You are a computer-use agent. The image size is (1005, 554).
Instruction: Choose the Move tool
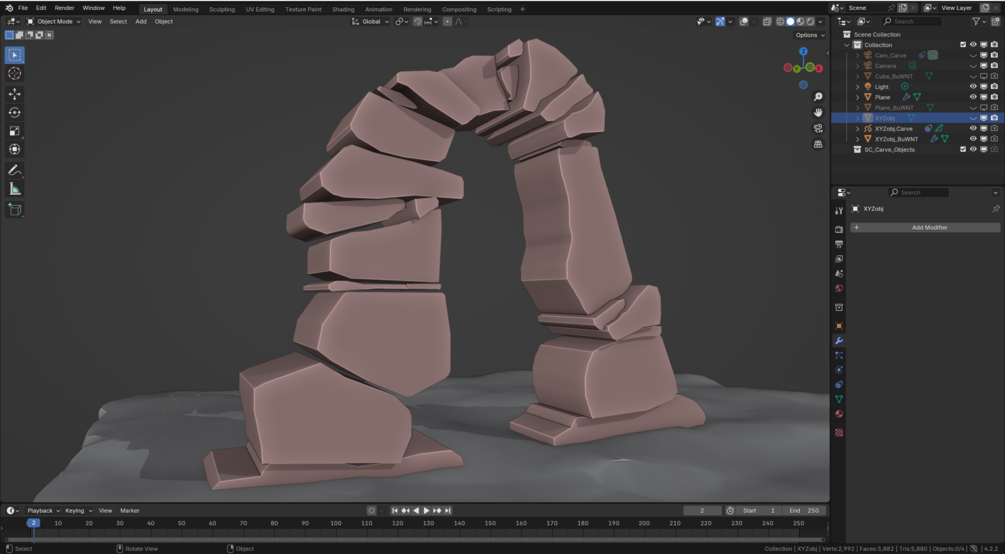point(14,94)
